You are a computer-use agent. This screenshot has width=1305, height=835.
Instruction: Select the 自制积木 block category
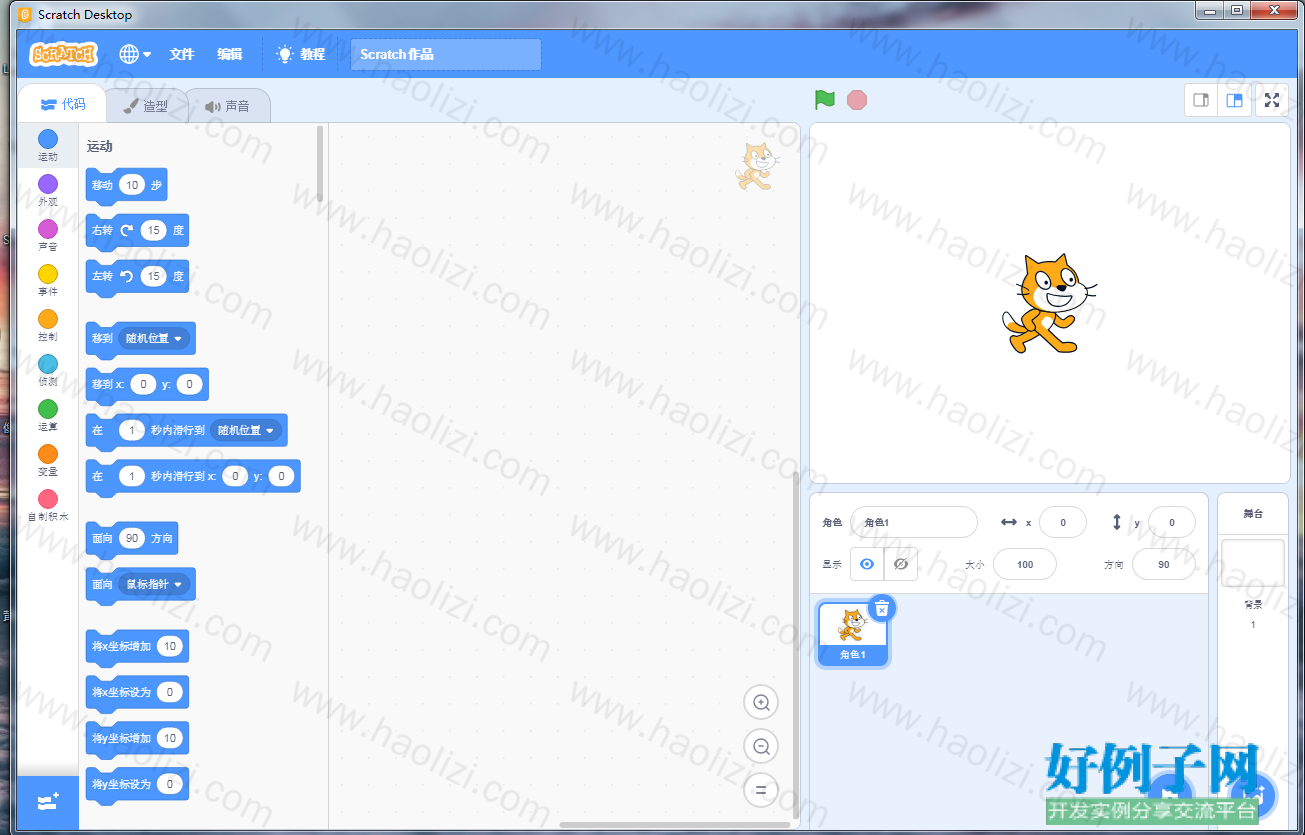coord(48,505)
